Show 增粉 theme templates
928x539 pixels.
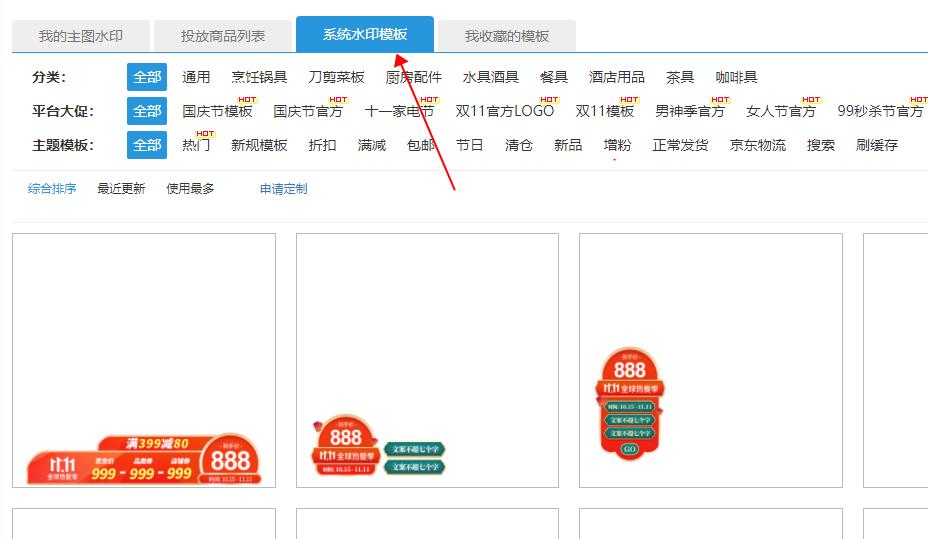[617, 145]
